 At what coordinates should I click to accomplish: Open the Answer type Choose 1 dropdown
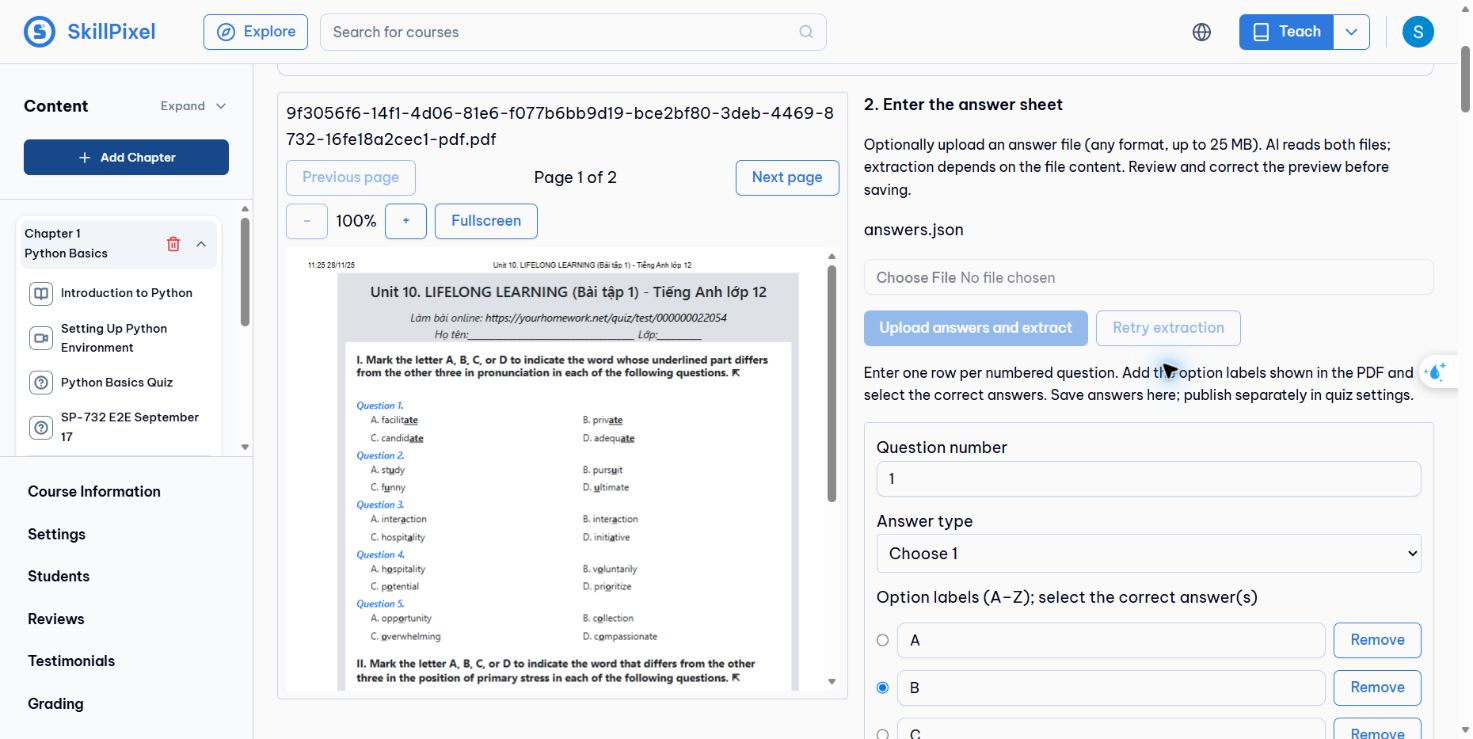click(1148, 554)
